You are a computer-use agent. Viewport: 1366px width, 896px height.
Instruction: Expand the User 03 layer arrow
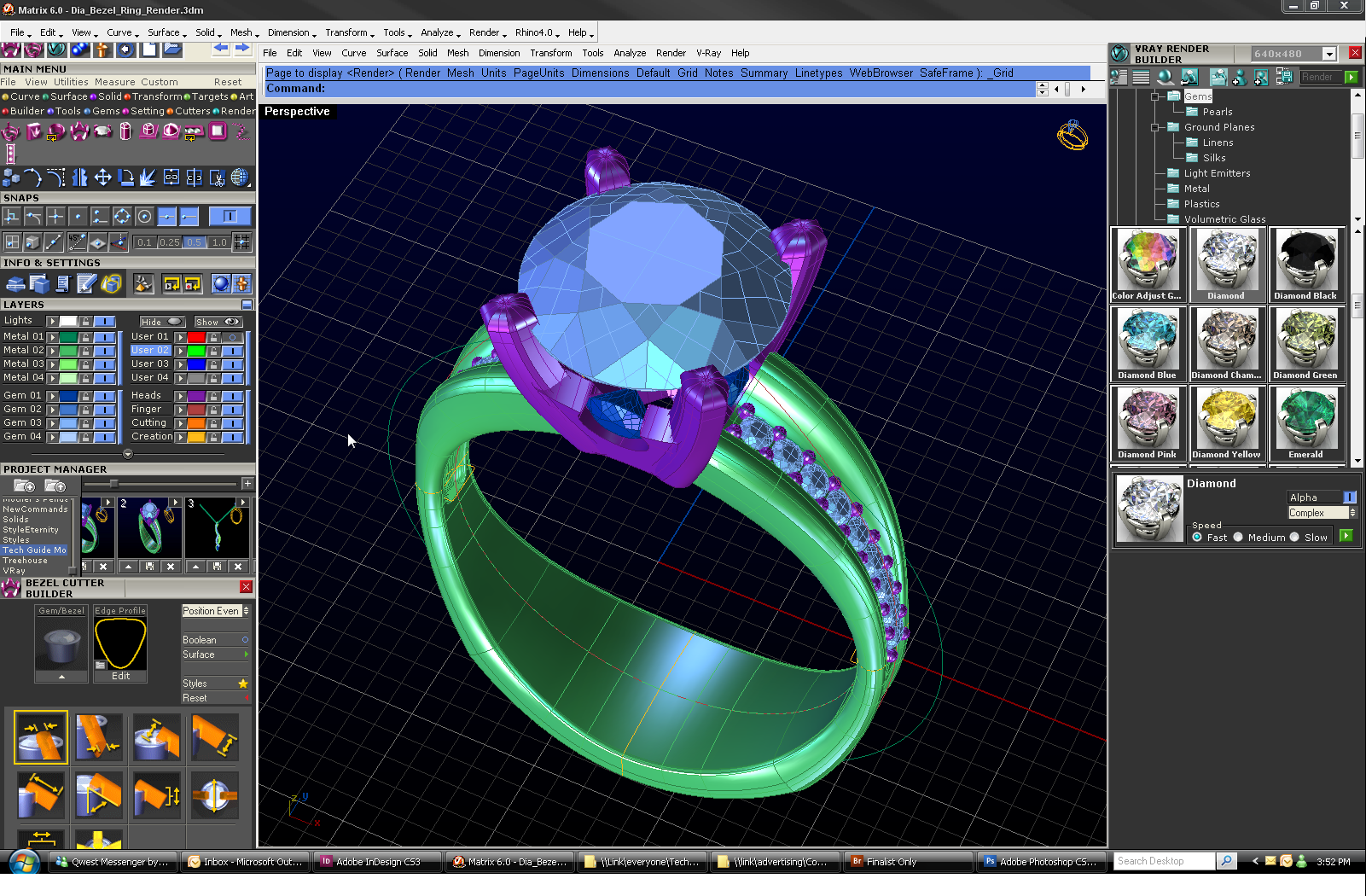pos(180,364)
